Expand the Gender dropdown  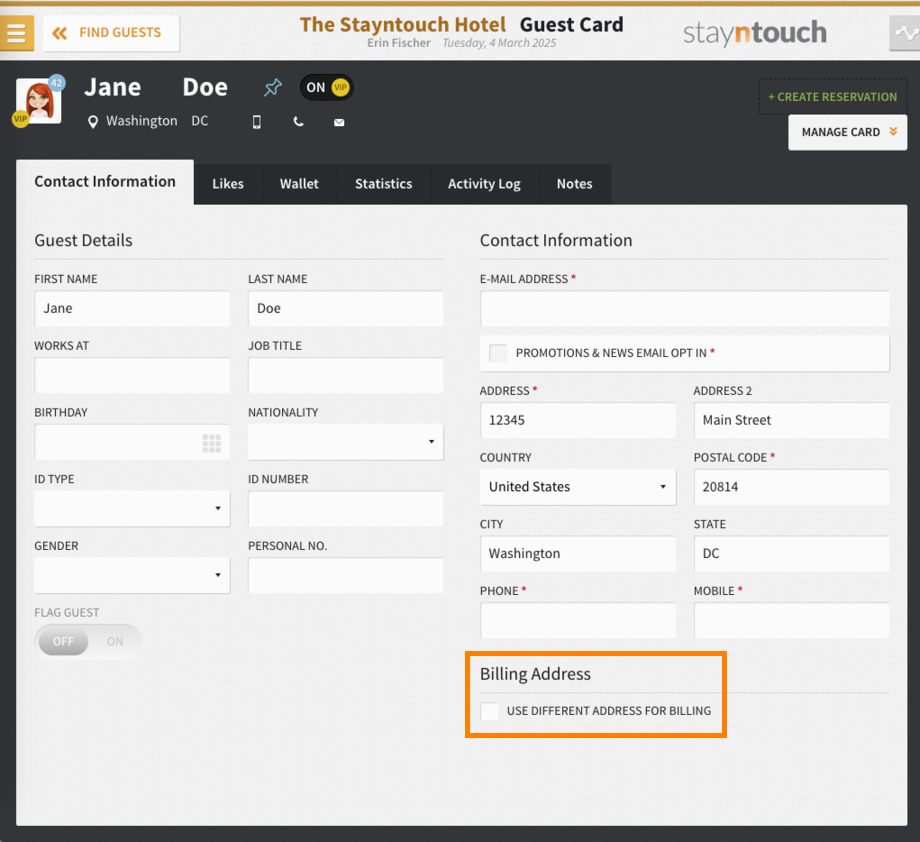coord(132,576)
